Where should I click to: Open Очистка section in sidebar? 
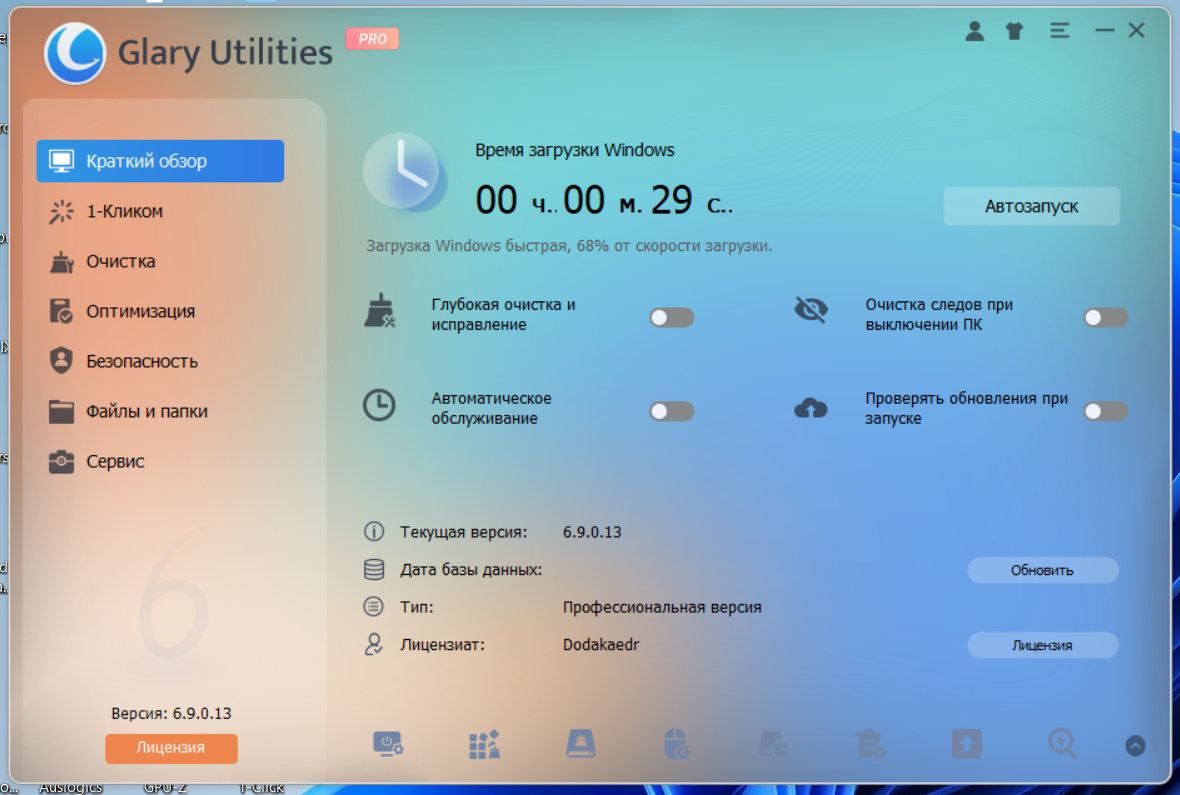tap(160, 261)
